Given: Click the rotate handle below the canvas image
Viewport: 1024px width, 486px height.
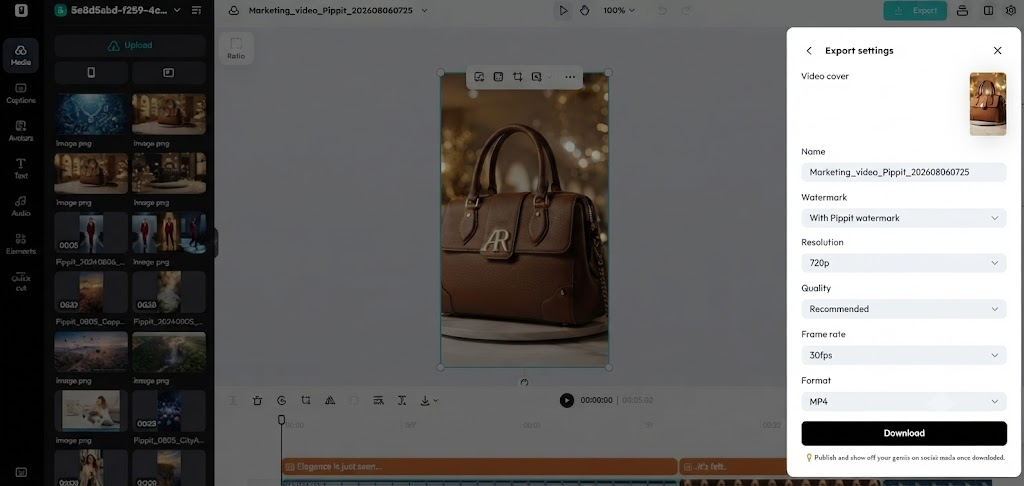Looking at the screenshot, I should coord(524,383).
